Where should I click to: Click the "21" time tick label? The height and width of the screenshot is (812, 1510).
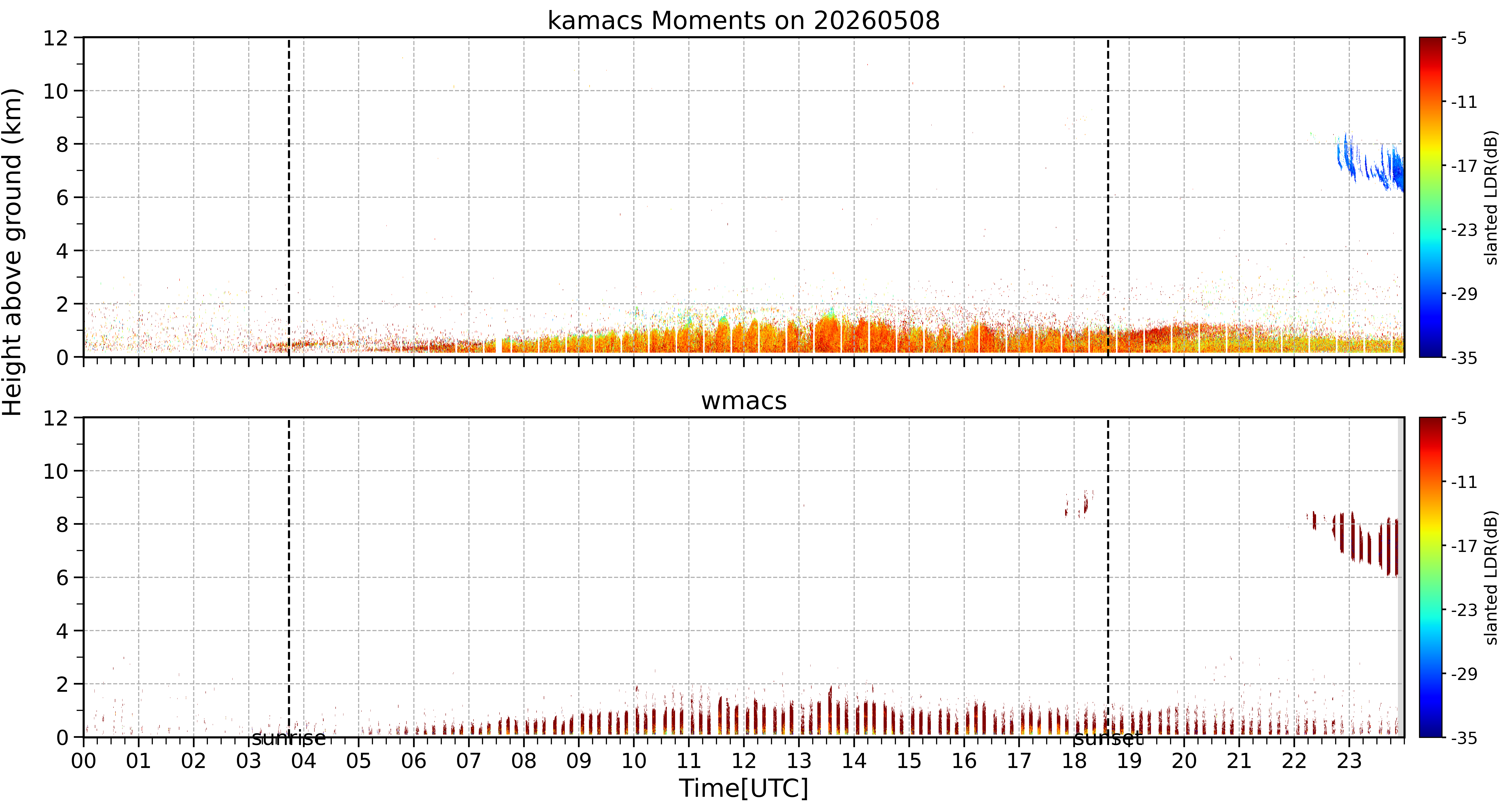(x=1239, y=761)
